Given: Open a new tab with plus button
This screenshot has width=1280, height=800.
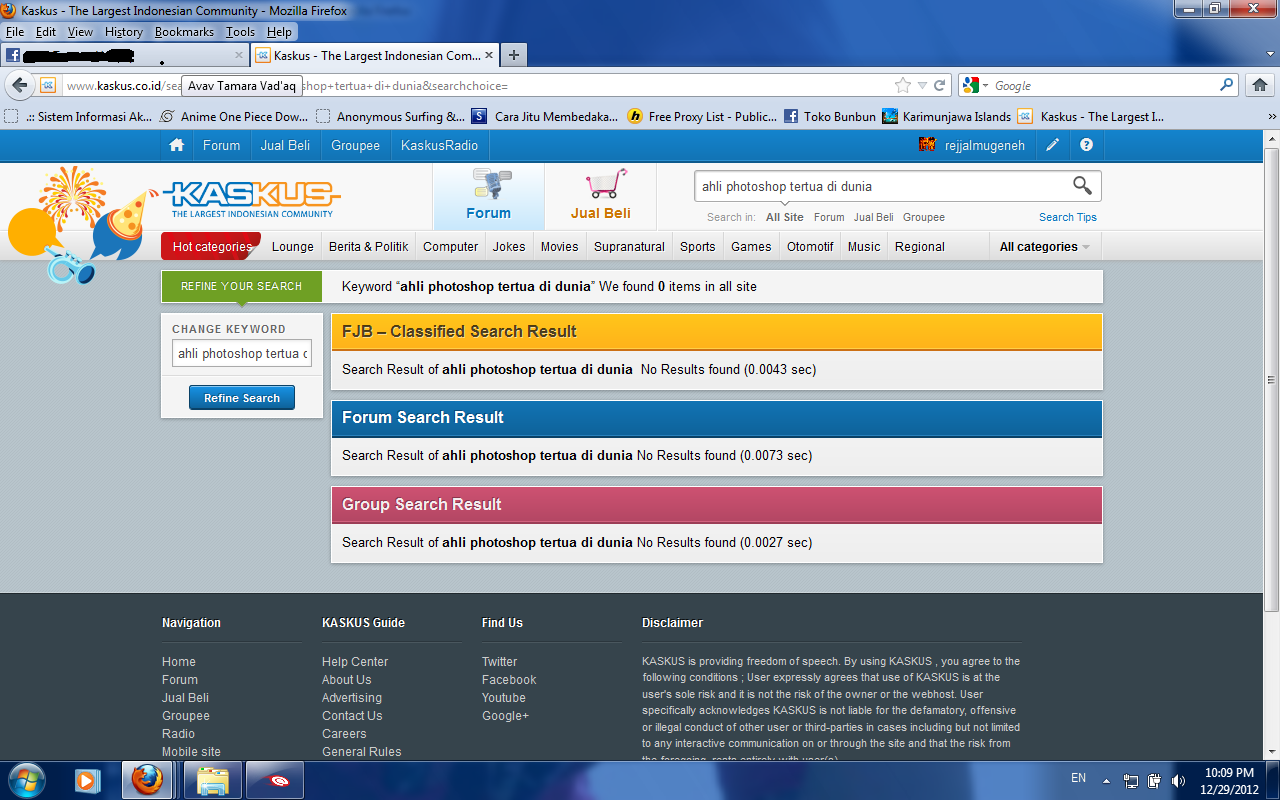Looking at the screenshot, I should coord(513,56).
